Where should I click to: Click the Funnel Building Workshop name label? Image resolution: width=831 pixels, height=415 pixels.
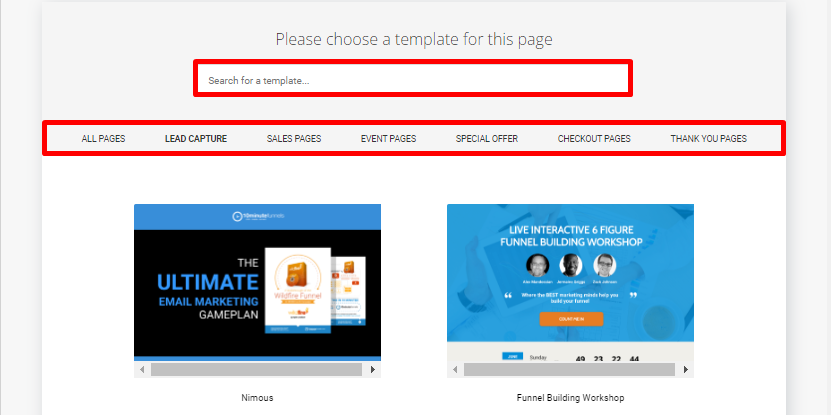click(570, 398)
